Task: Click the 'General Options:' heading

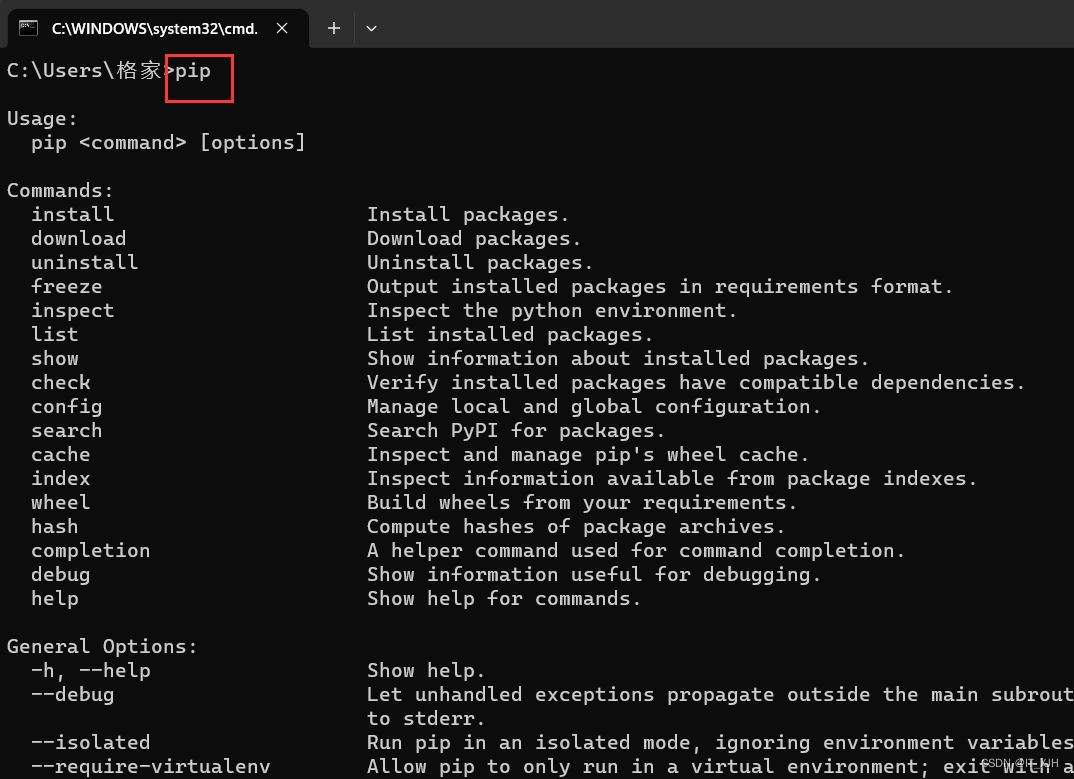Action: 102,646
